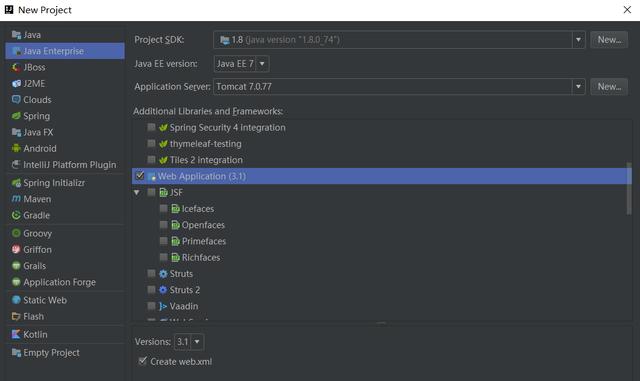Select the Gradle icon
This screenshot has height=381, width=640.
[x=16, y=215]
